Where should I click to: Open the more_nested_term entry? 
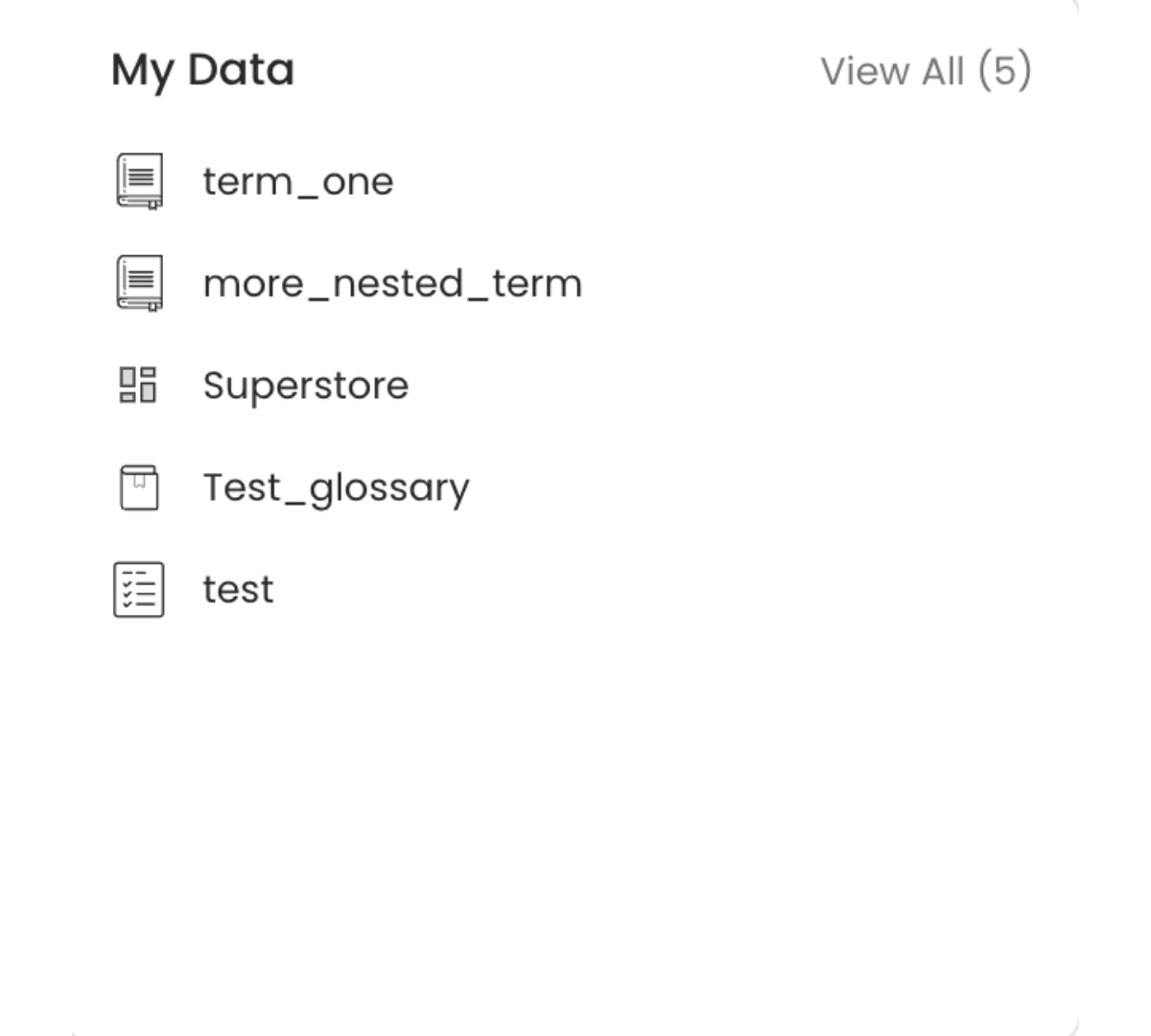392,282
